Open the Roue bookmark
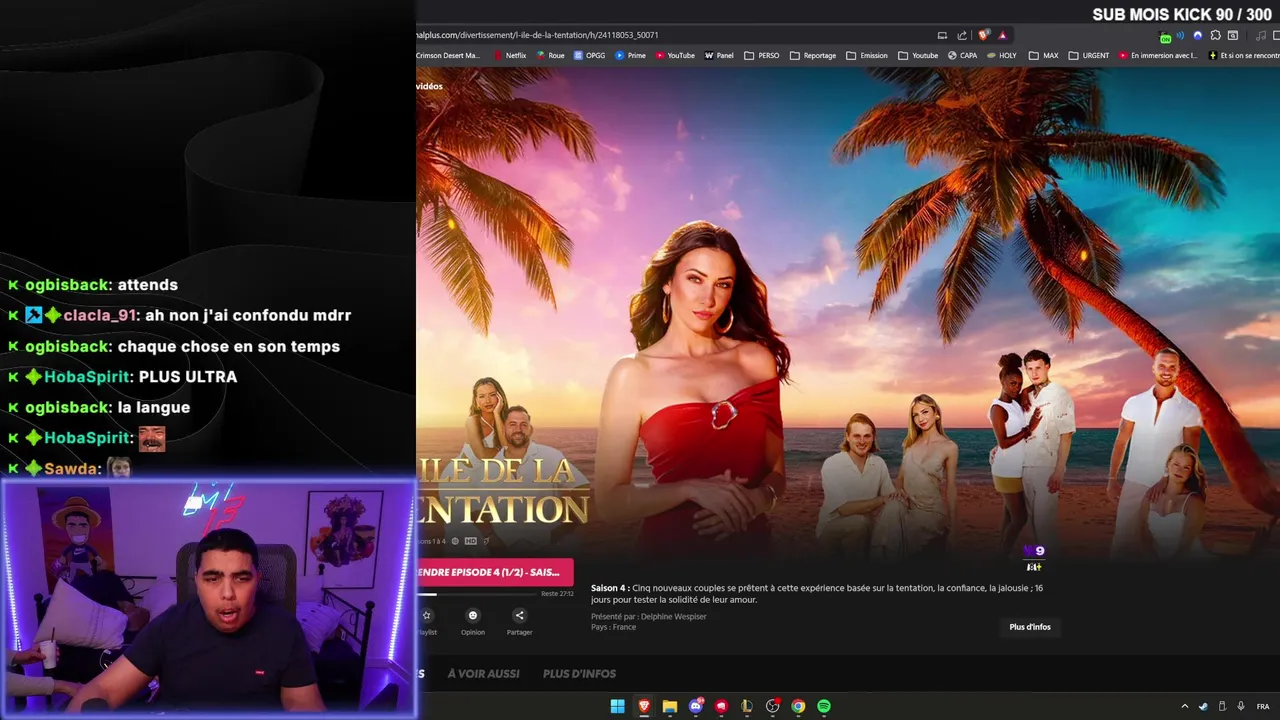Image resolution: width=1280 pixels, height=720 pixels. tap(550, 56)
